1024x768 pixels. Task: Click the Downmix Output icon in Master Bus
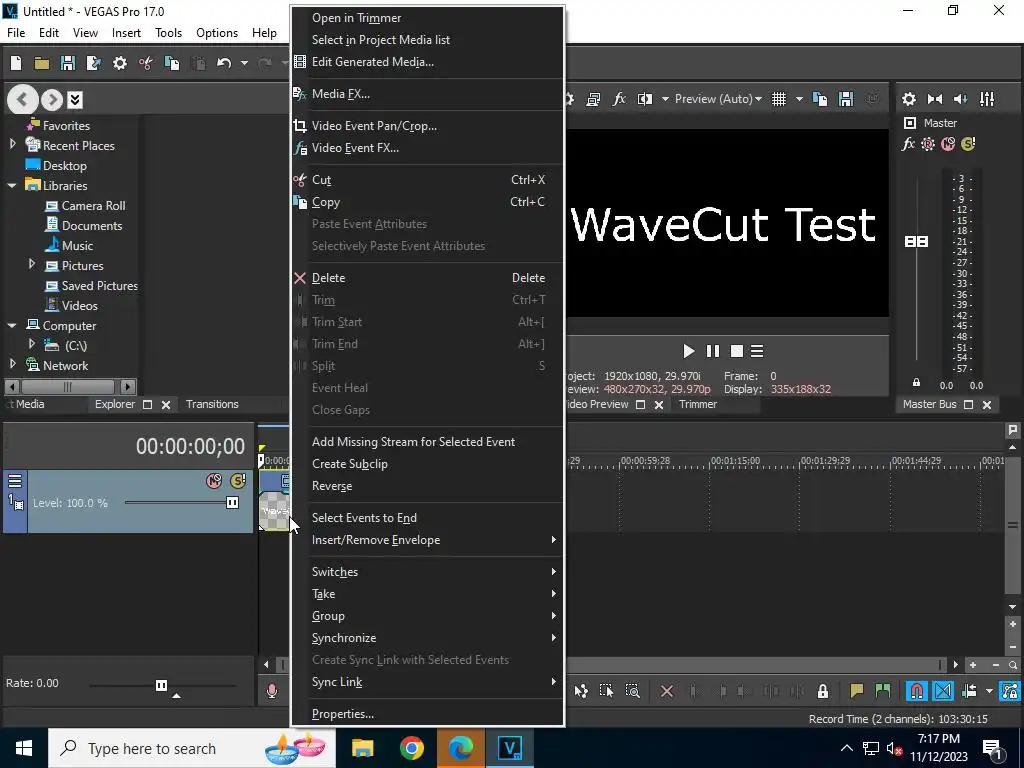935,99
